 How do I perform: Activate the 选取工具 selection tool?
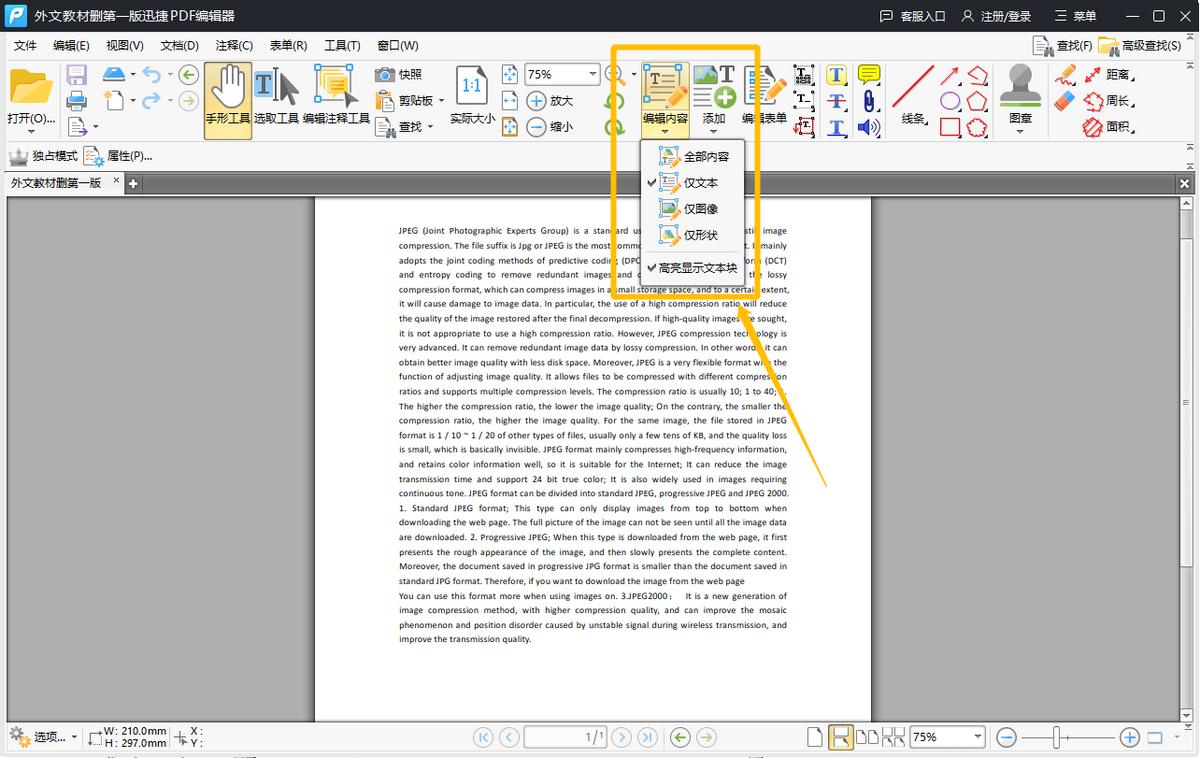(x=276, y=98)
